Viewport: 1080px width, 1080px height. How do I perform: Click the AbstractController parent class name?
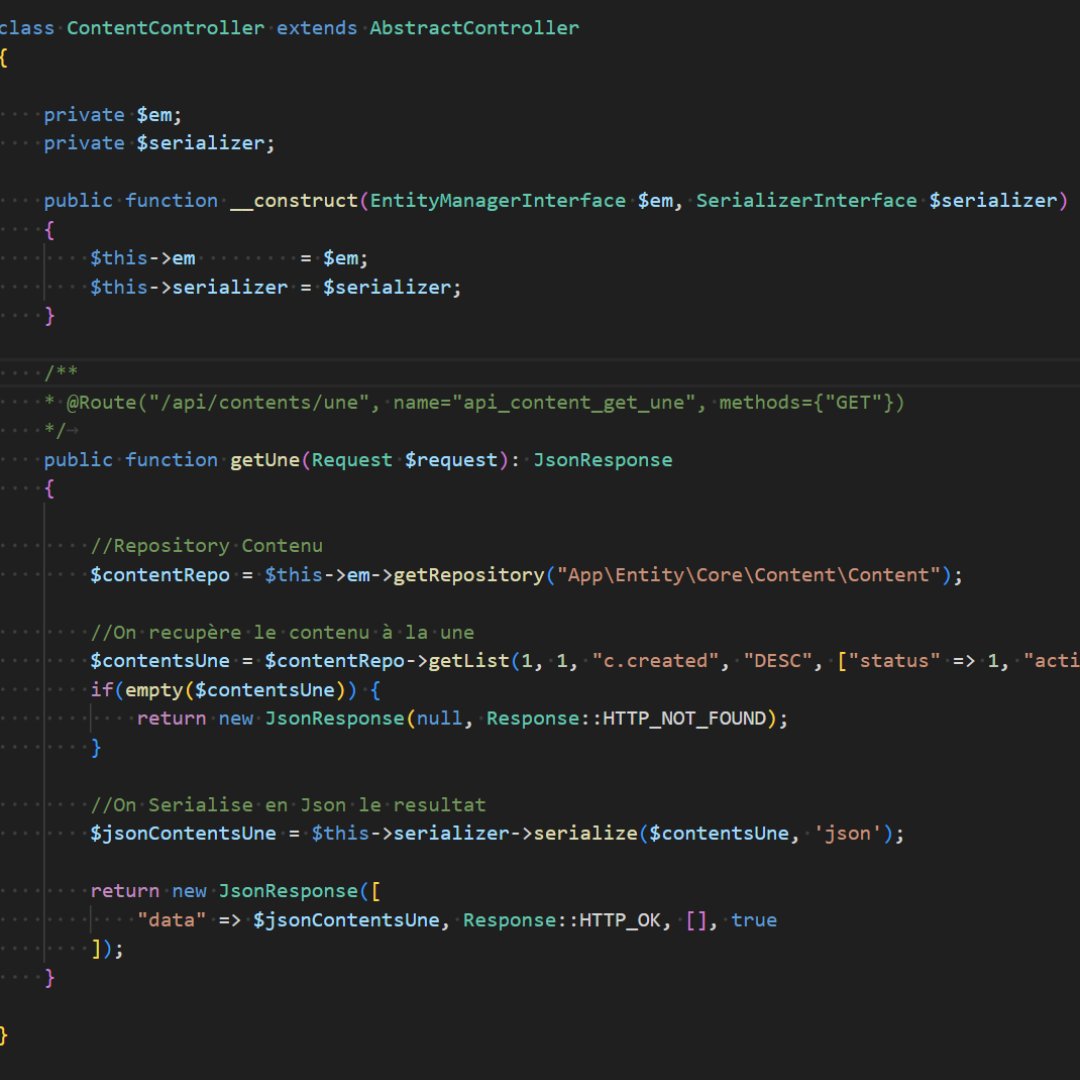[x=474, y=28]
